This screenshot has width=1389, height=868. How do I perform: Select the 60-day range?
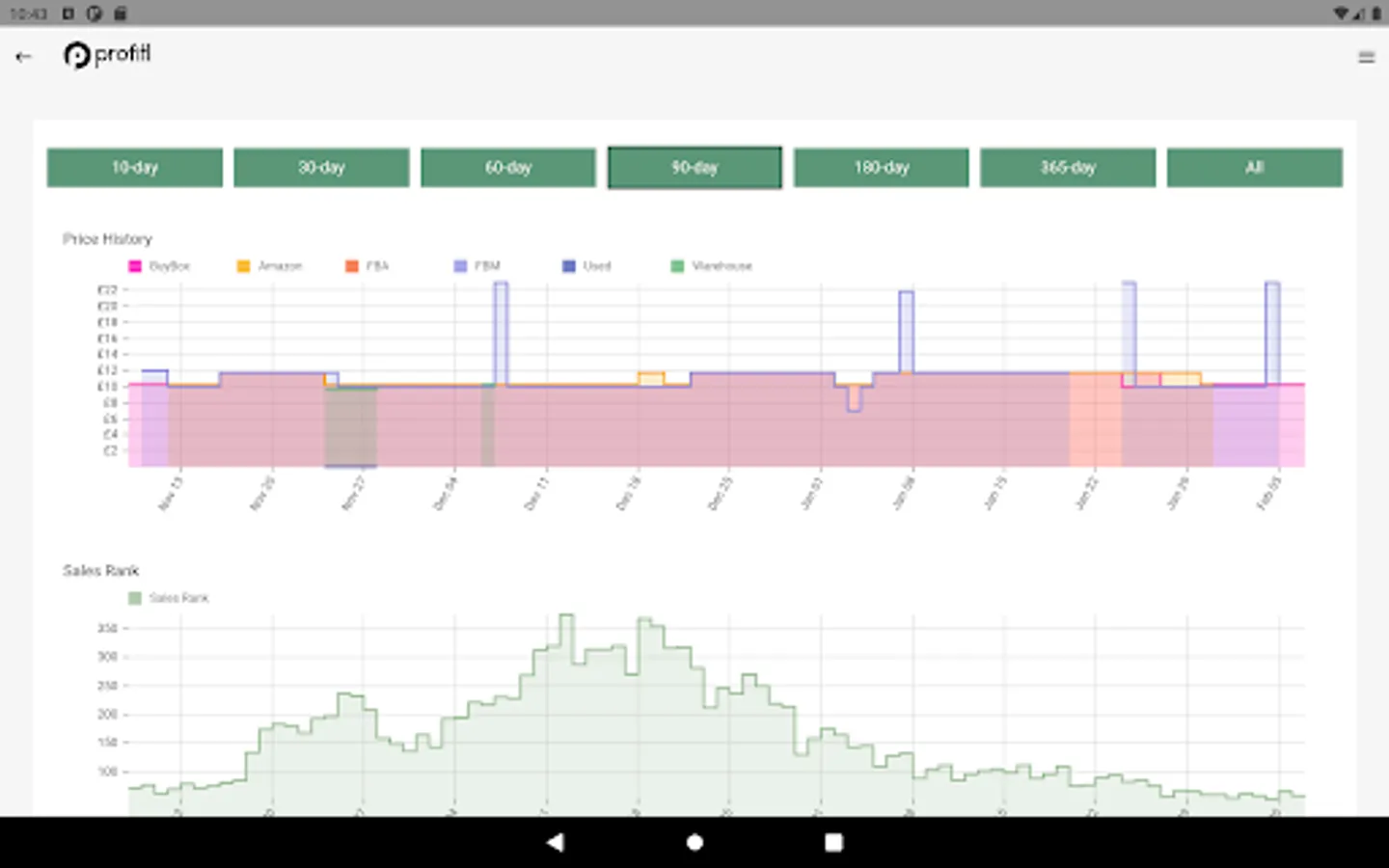pyautogui.click(x=508, y=167)
